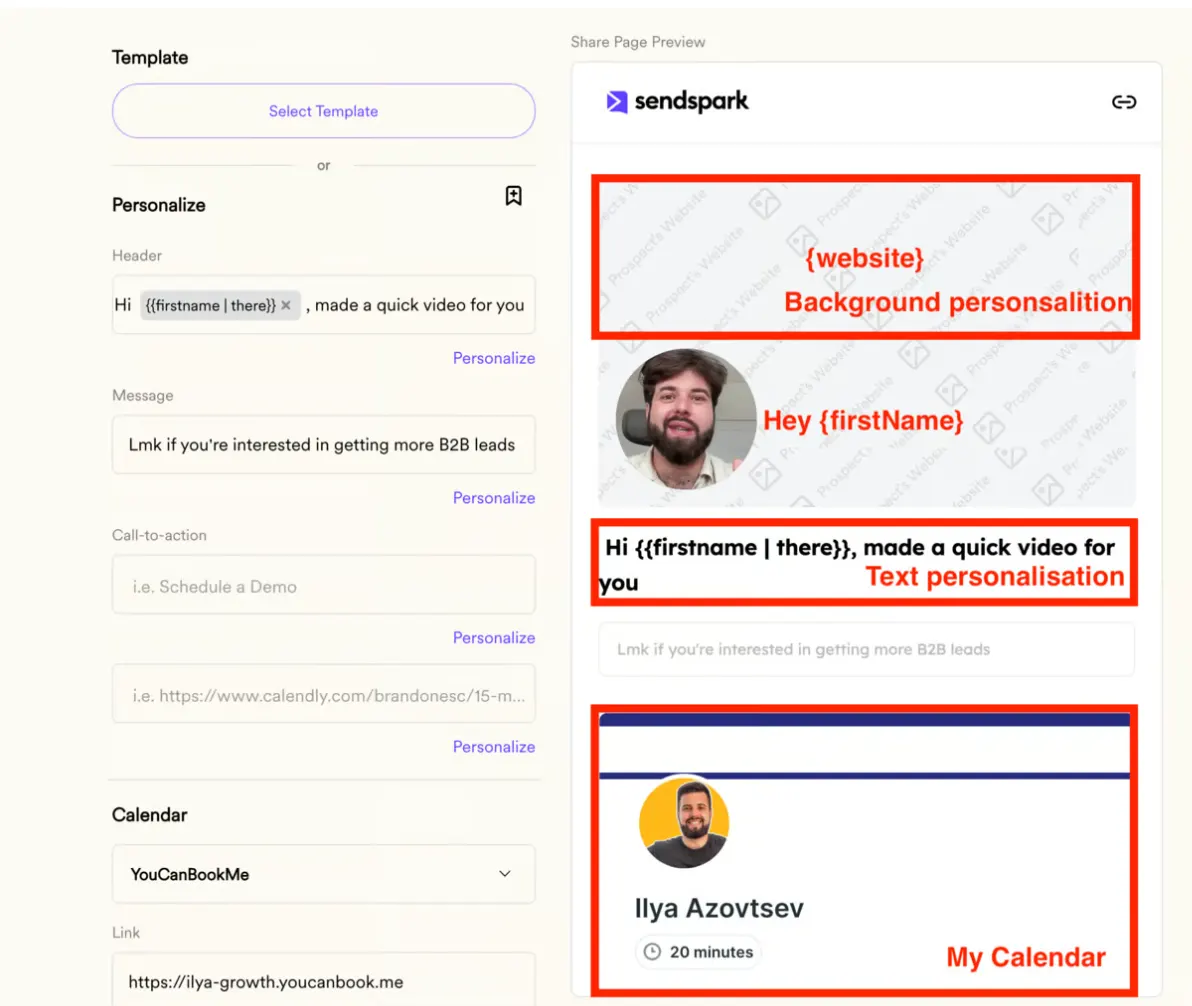1192x1006 pixels.
Task: Click the clock icon beside 20 minutes
Action: [x=652, y=952]
